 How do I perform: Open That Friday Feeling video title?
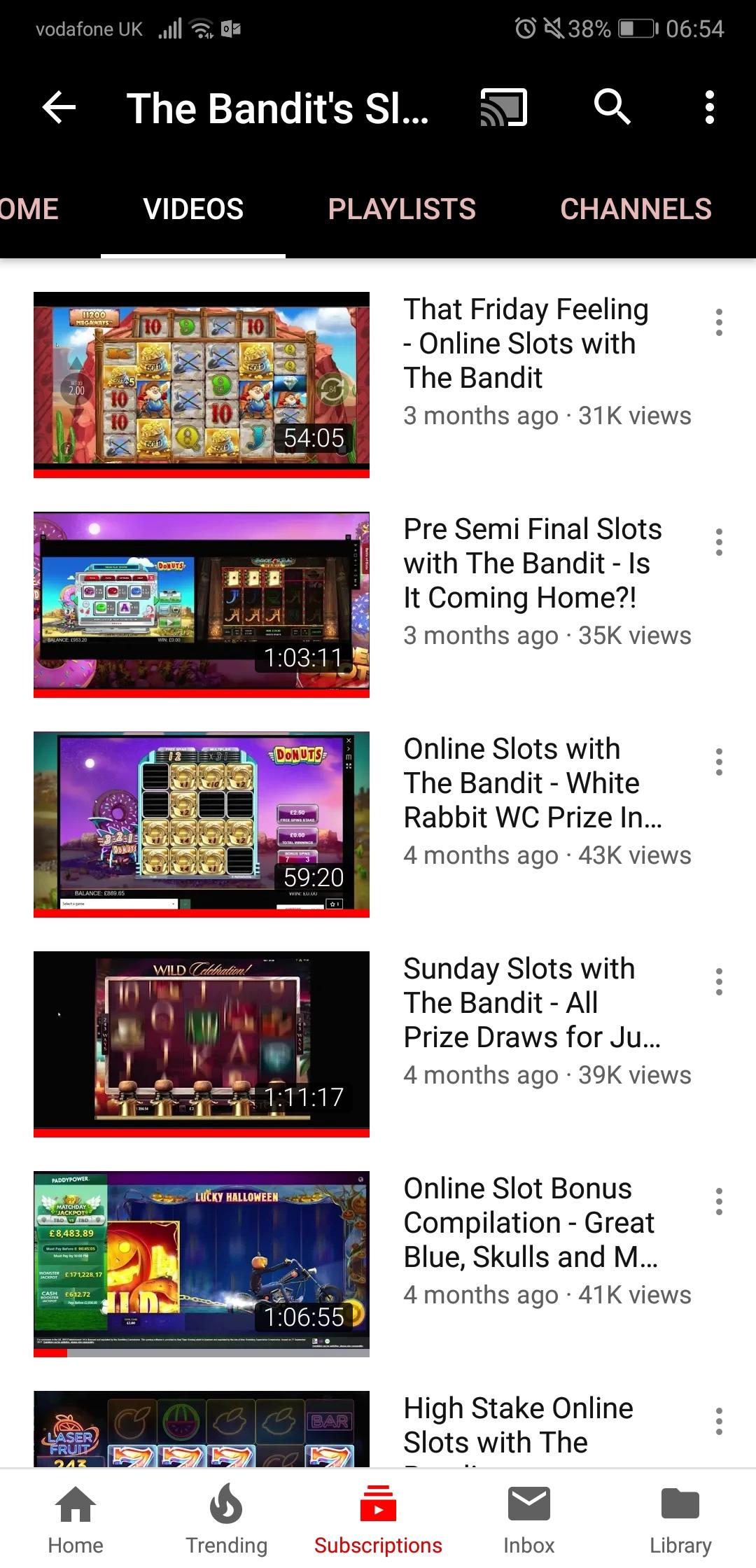click(526, 343)
